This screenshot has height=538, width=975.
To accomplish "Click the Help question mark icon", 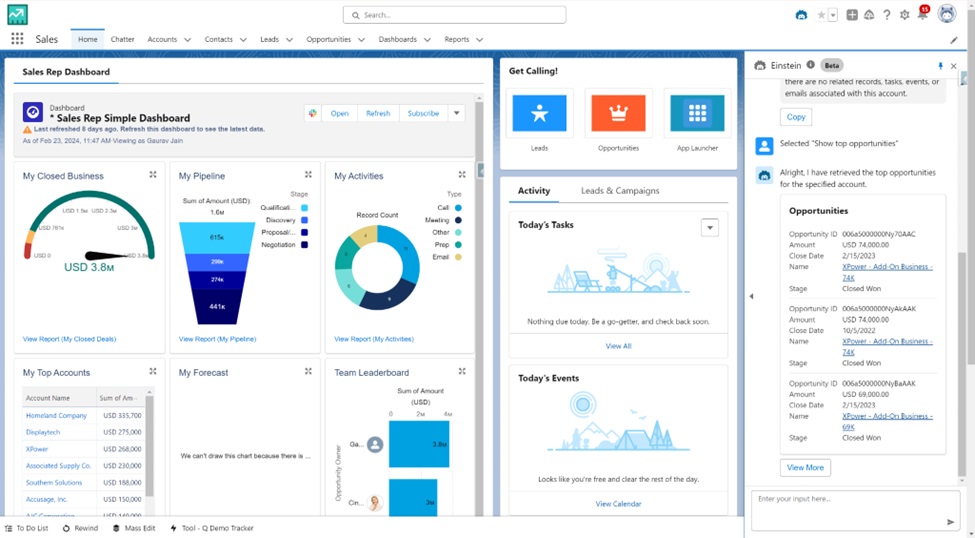I will tap(886, 15).
